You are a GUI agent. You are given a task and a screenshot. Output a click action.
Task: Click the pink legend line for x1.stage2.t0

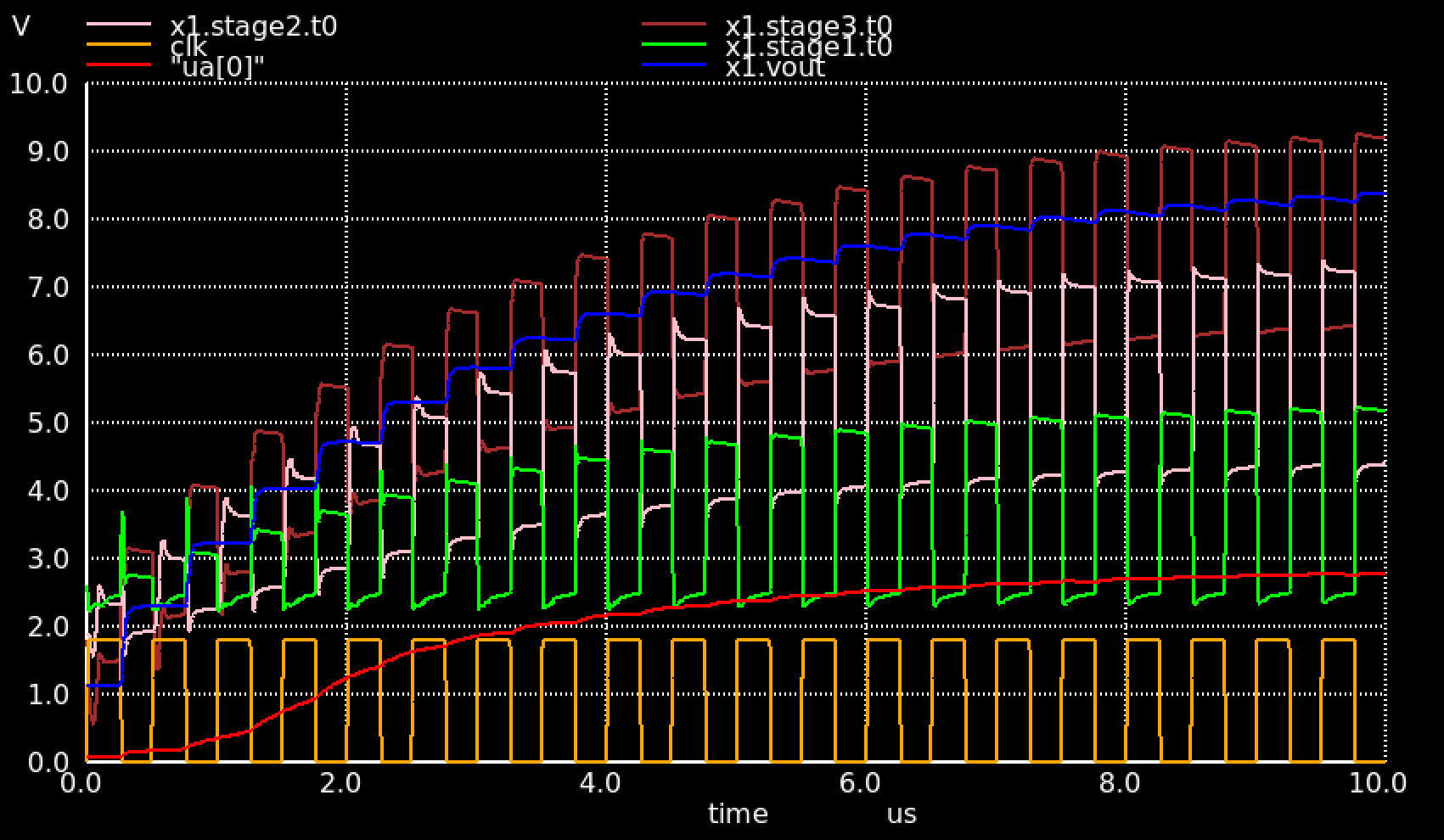119,24
